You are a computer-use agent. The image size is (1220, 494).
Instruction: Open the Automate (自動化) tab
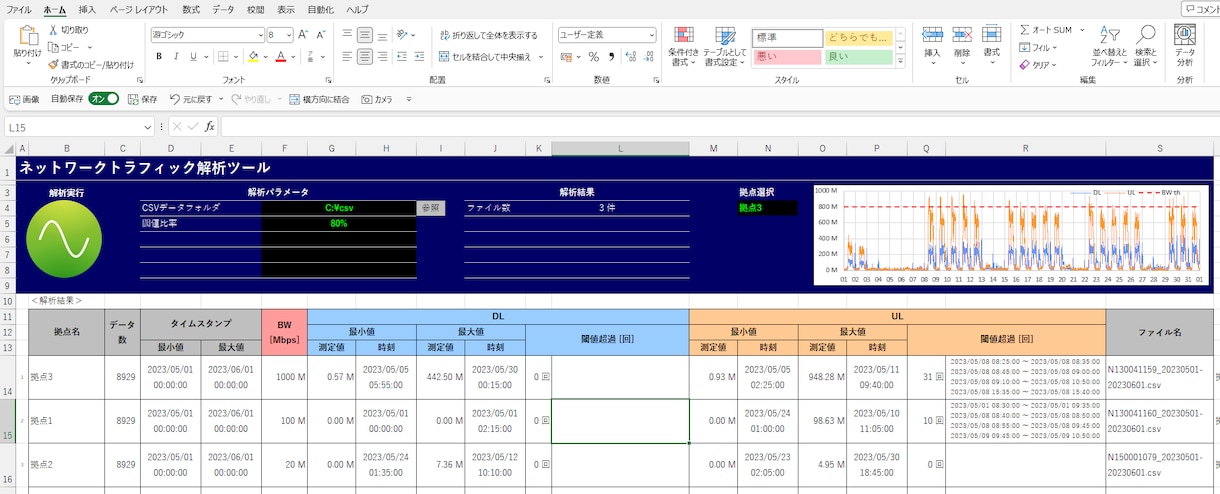(x=320, y=9)
